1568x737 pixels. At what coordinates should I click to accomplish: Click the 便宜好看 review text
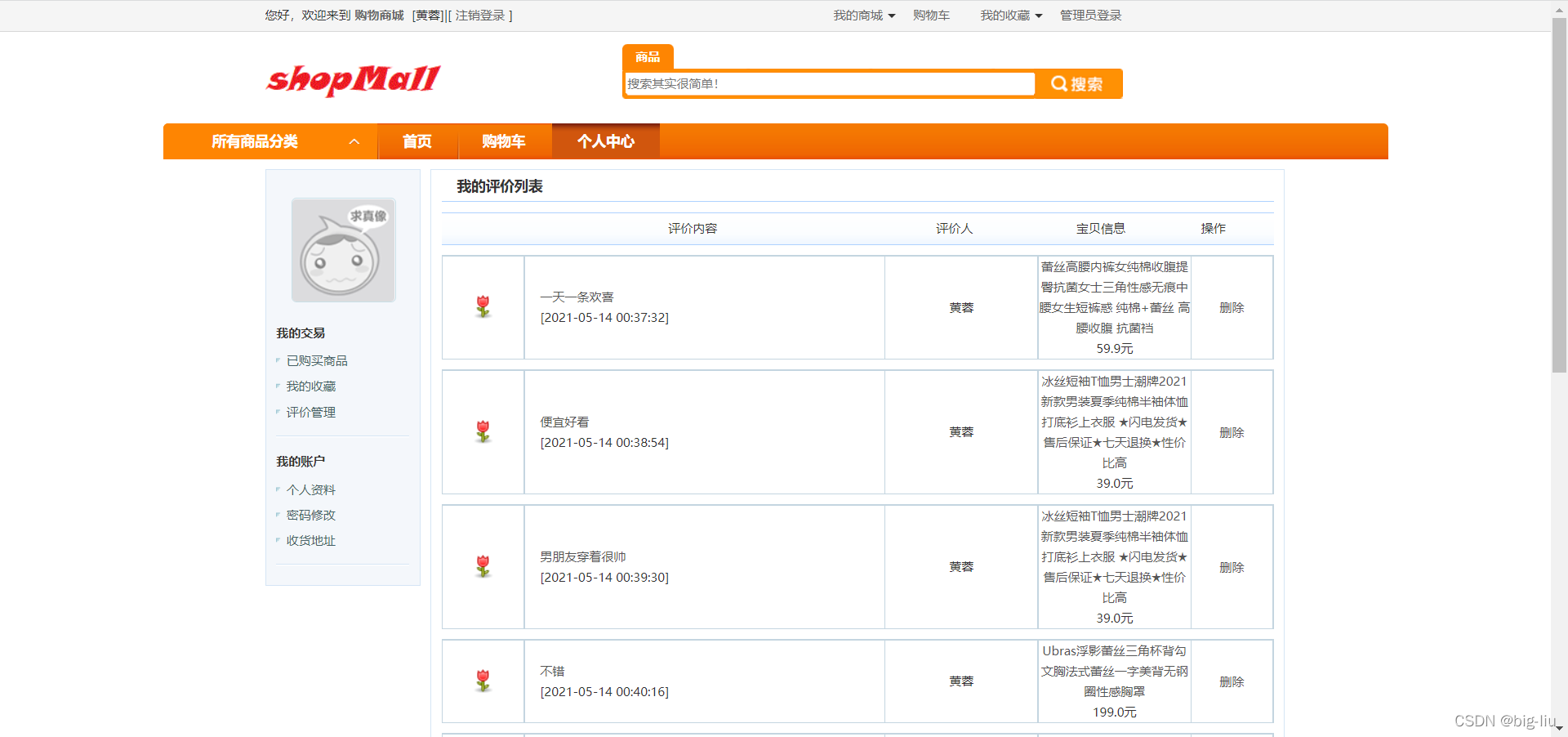[x=564, y=422]
